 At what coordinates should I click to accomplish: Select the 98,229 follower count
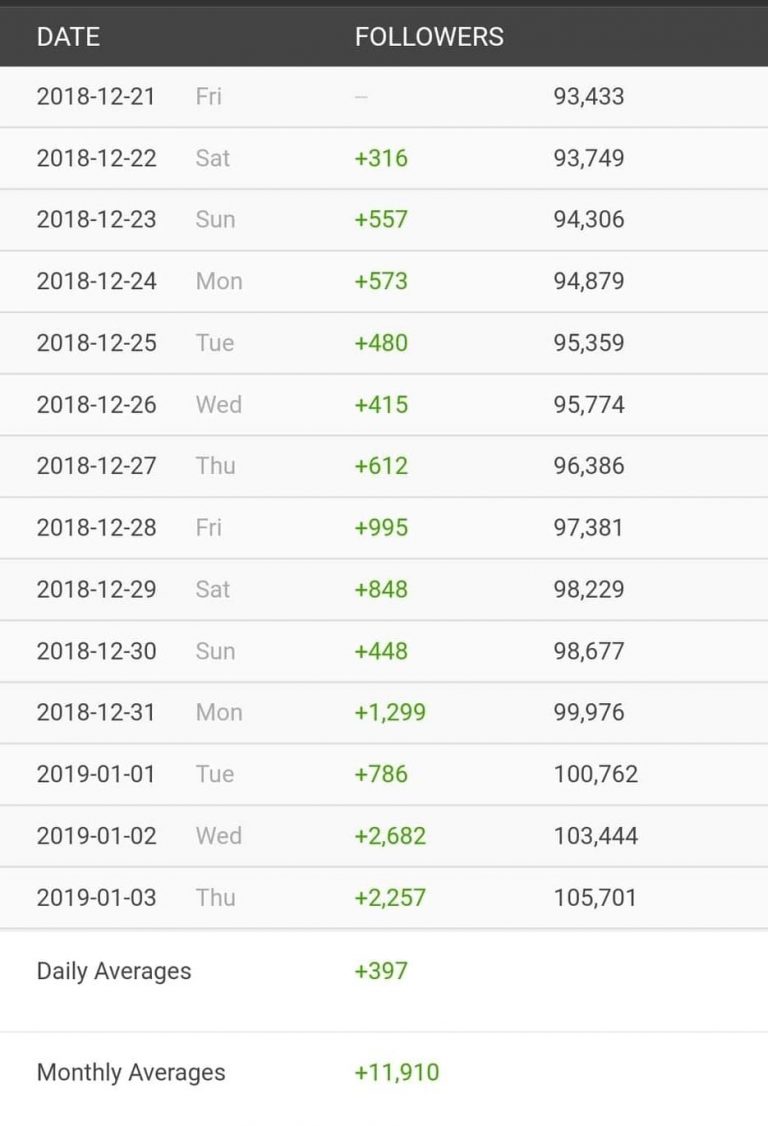tap(588, 589)
